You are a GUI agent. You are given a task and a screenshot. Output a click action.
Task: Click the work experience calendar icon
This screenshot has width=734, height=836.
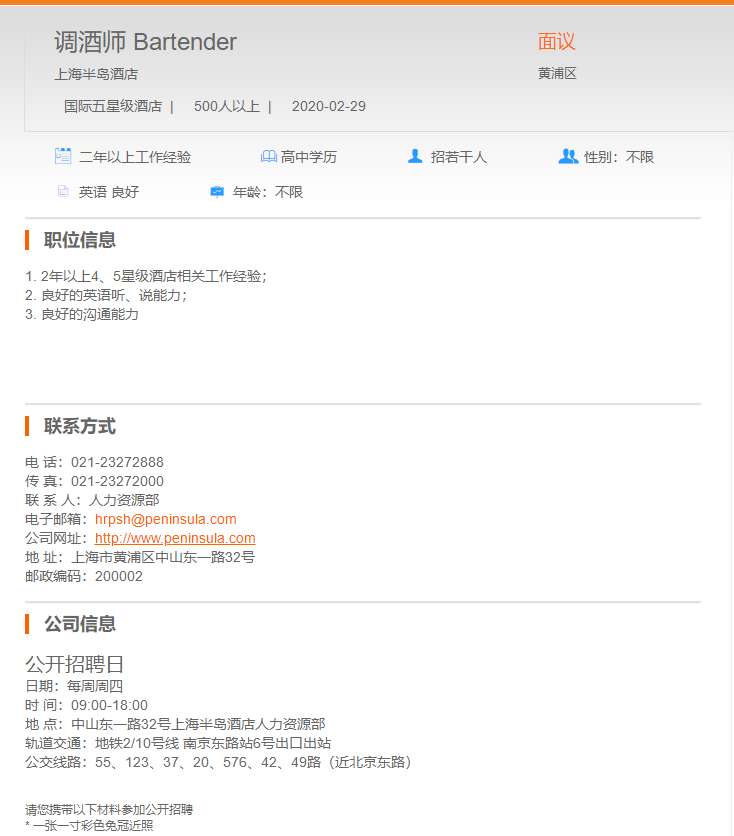point(63,156)
